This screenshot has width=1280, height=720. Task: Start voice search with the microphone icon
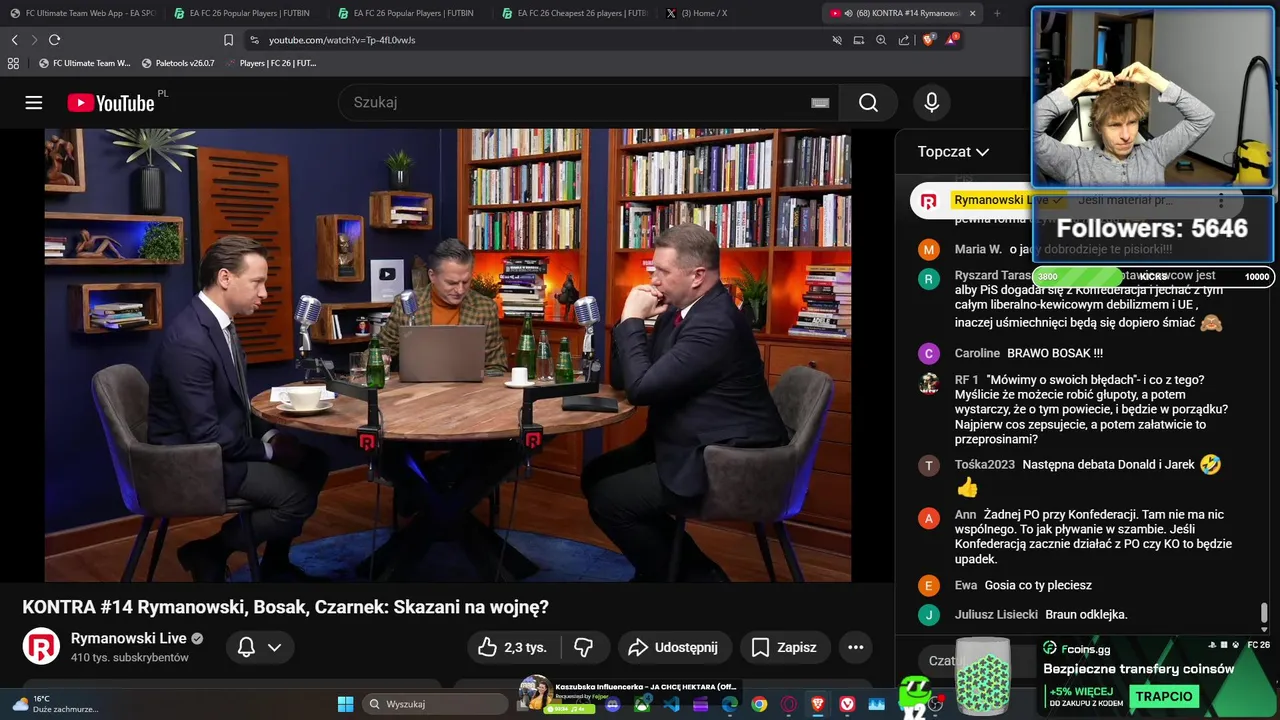[x=932, y=103]
